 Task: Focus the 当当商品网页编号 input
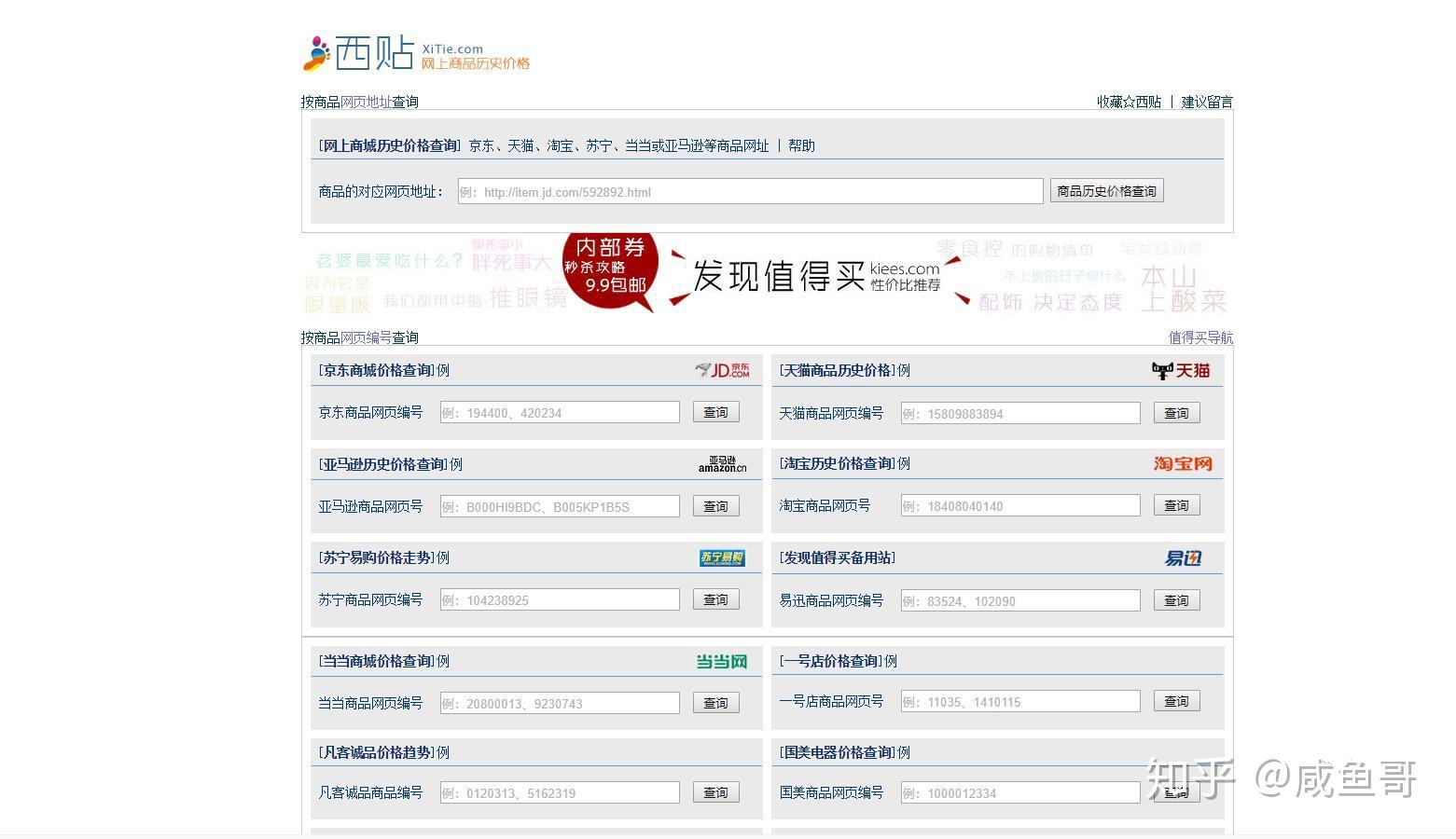(560, 703)
